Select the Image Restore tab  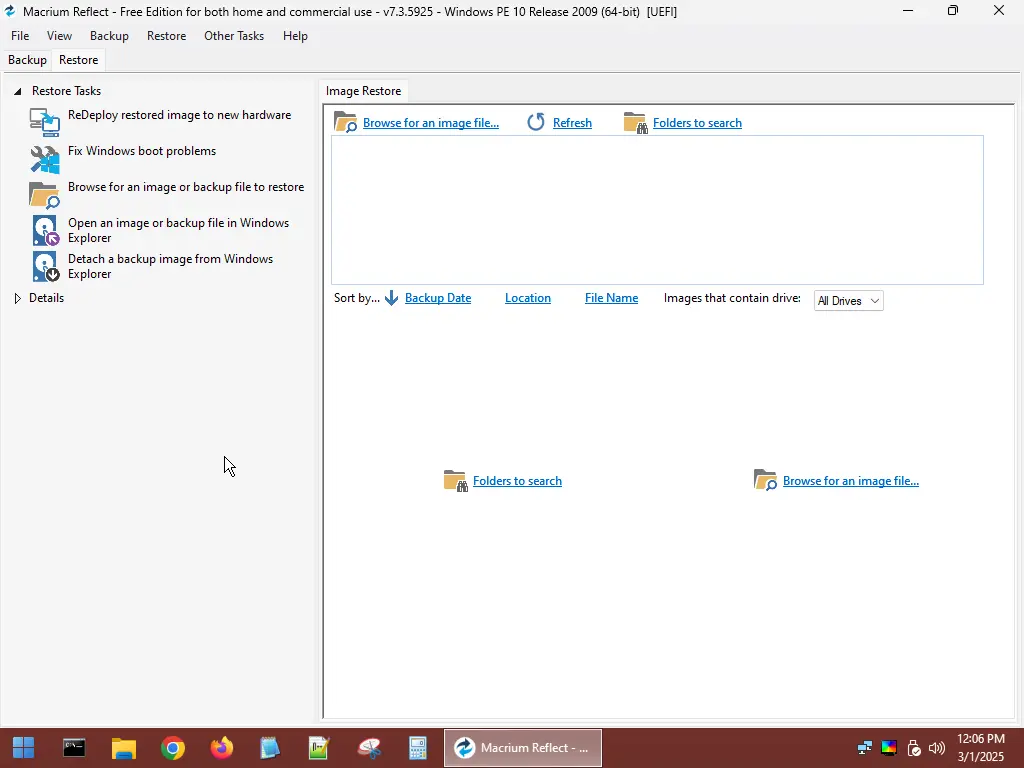tap(364, 91)
